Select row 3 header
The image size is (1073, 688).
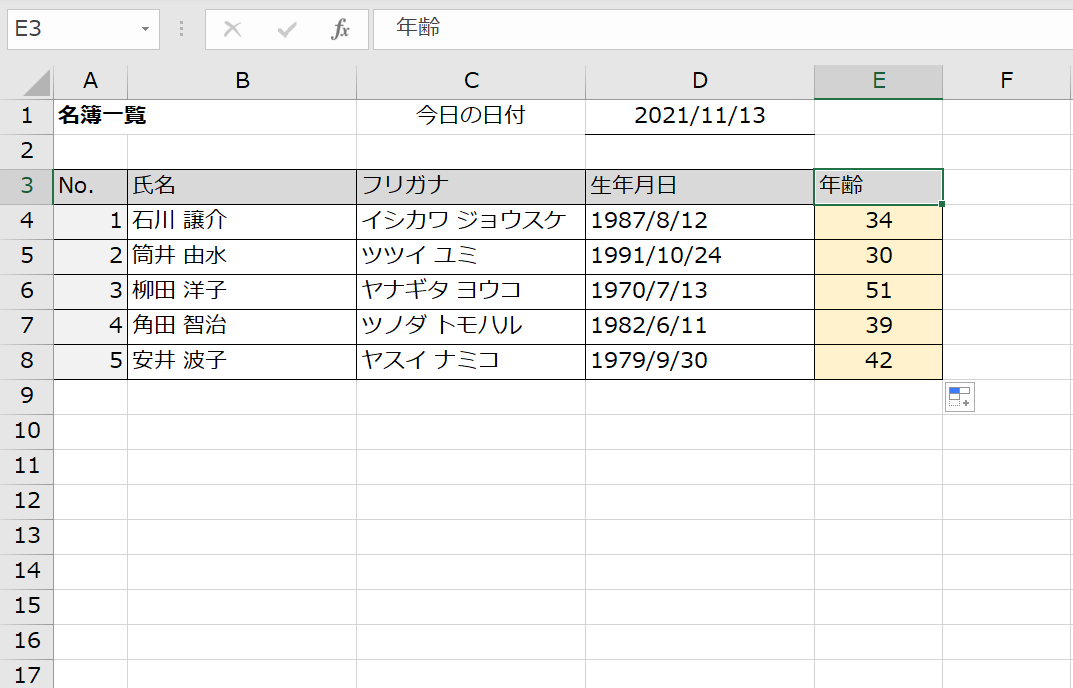tap(27, 186)
